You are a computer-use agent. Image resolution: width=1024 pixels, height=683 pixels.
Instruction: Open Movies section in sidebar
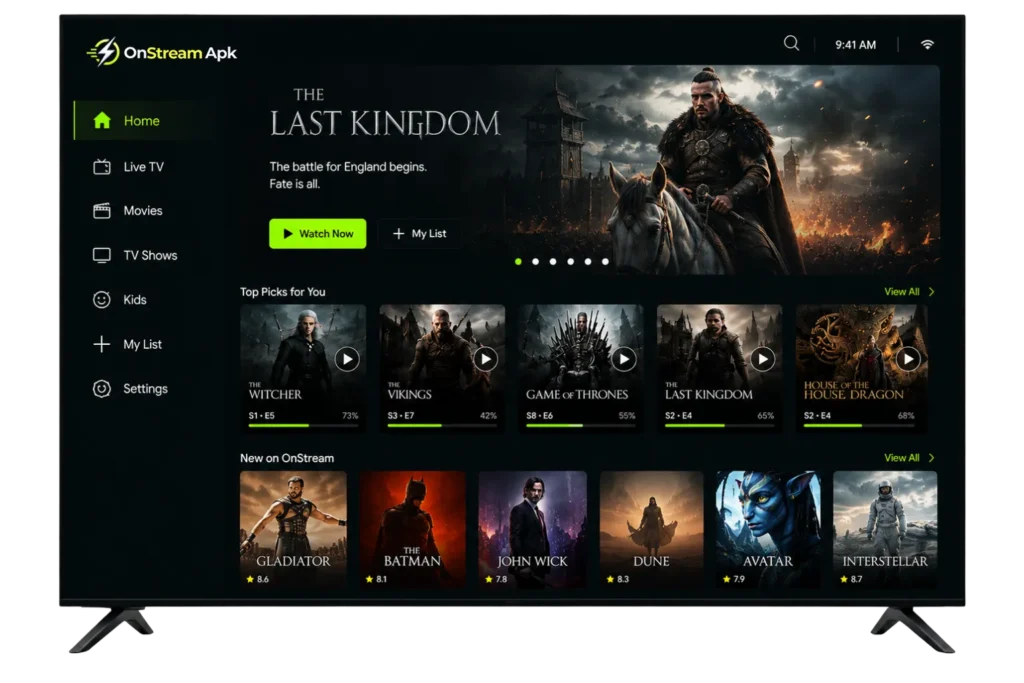pos(142,211)
